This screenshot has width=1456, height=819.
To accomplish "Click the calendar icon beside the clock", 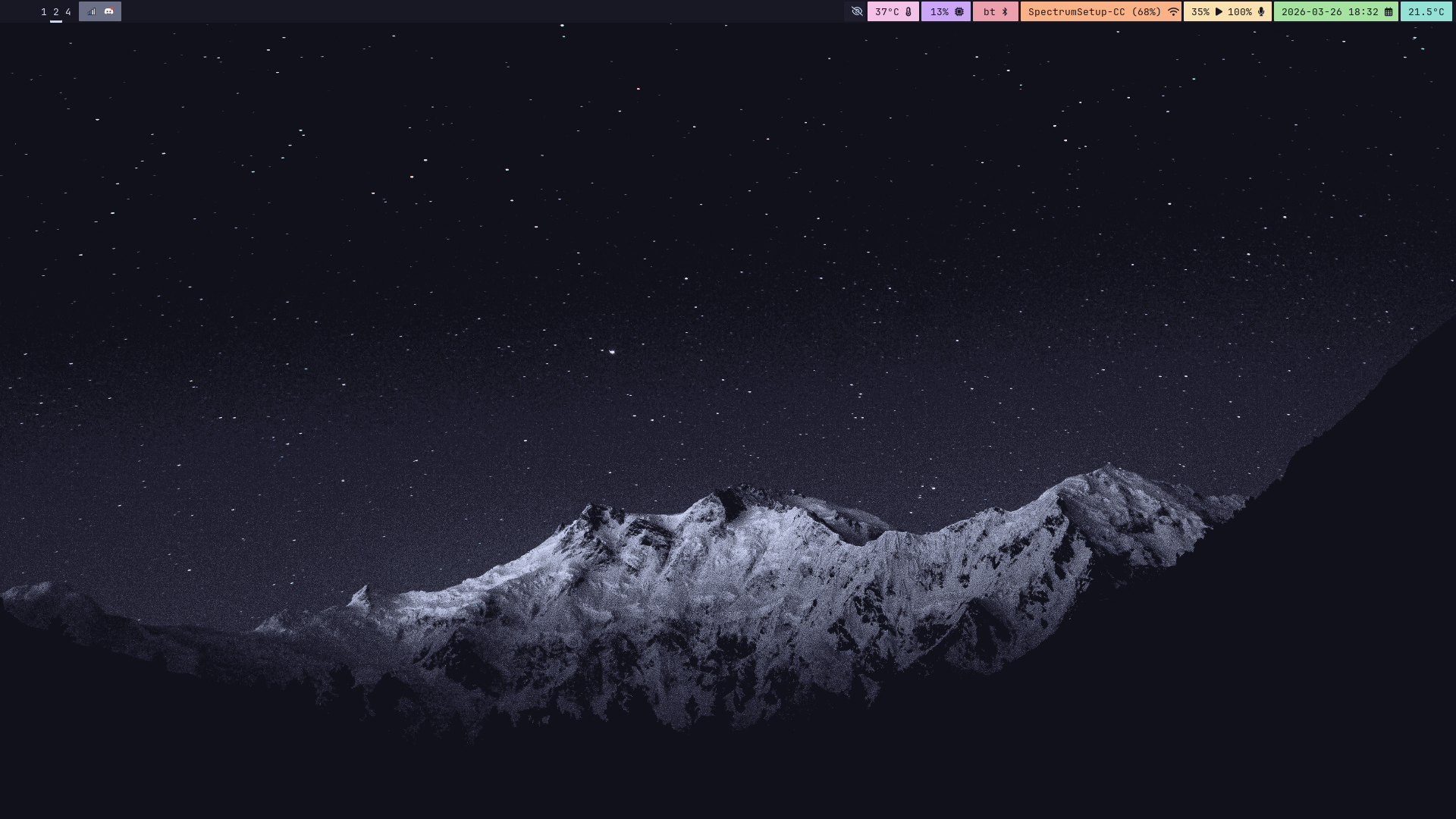I will click(x=1389, y=11).
